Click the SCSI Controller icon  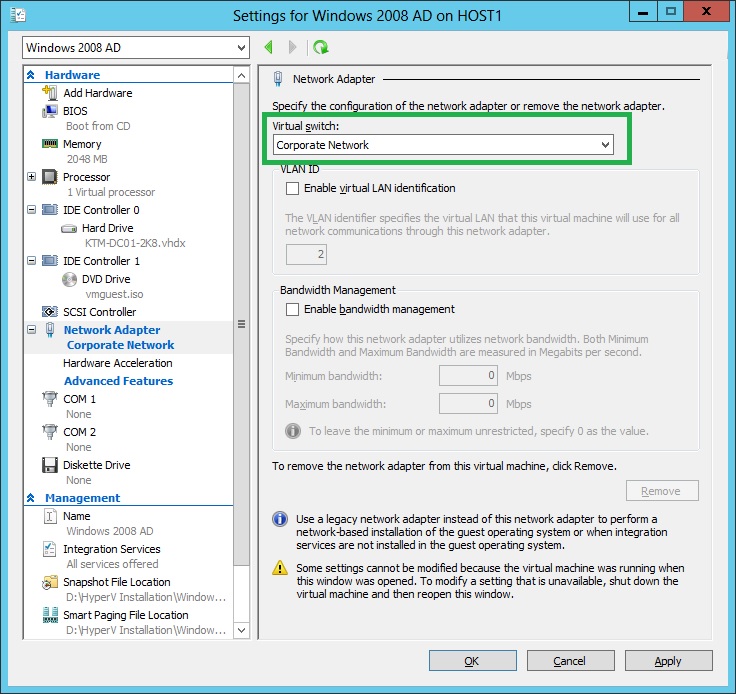tap(49, 312)
